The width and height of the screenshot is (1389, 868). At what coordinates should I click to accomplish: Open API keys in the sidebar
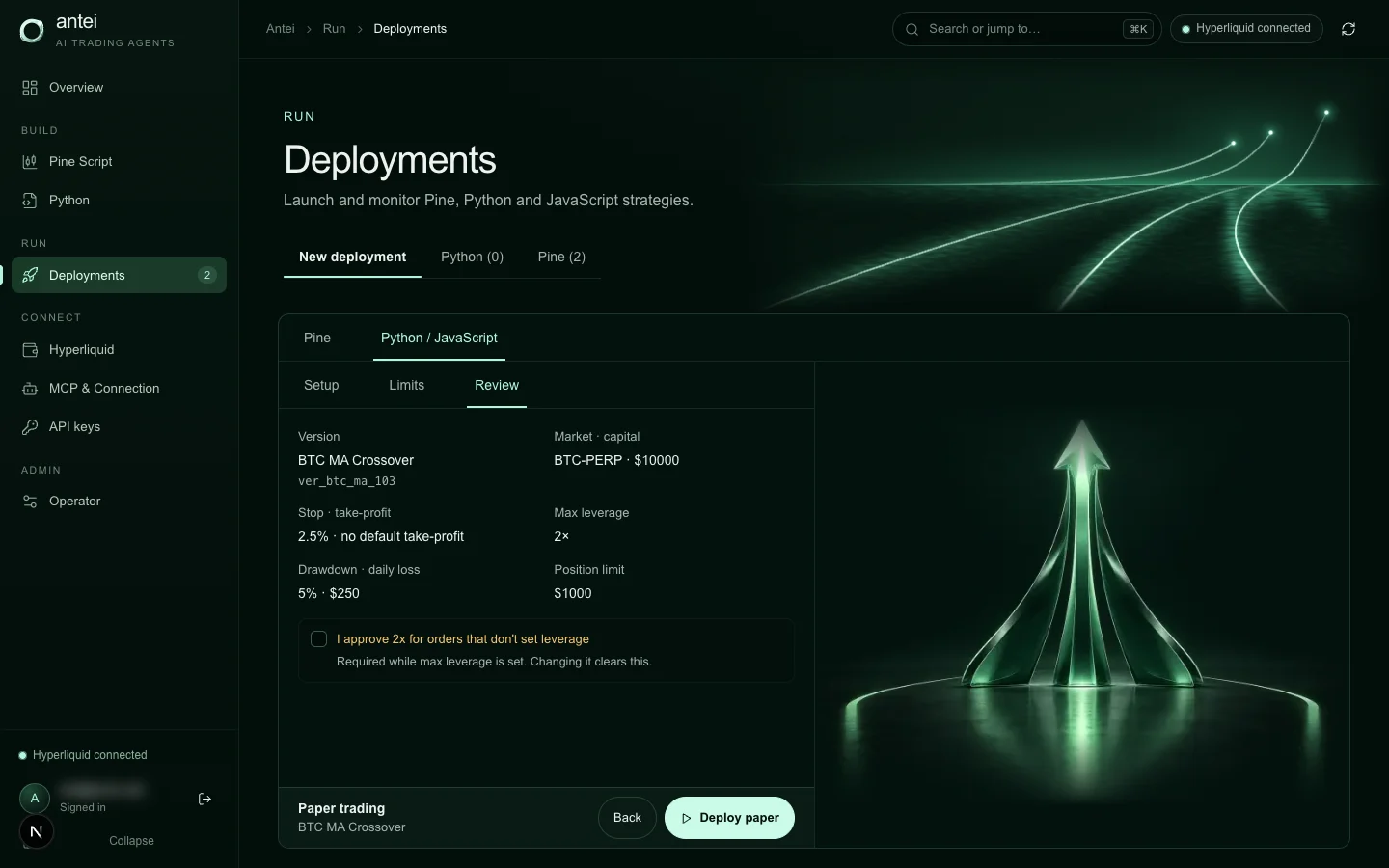point(119,427)
